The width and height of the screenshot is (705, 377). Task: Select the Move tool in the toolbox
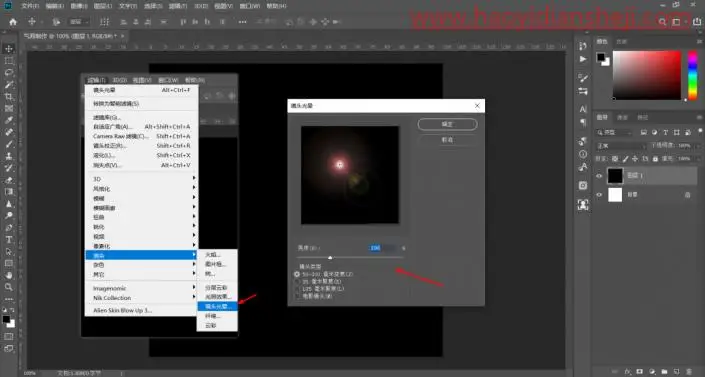(x=9, y=49)
